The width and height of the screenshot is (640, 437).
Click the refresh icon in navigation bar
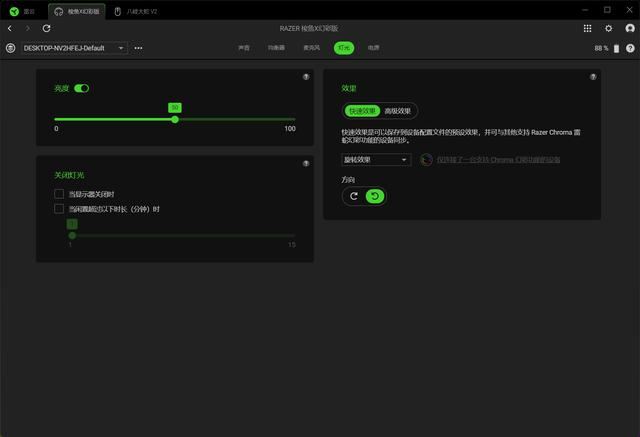click(46, 28)
